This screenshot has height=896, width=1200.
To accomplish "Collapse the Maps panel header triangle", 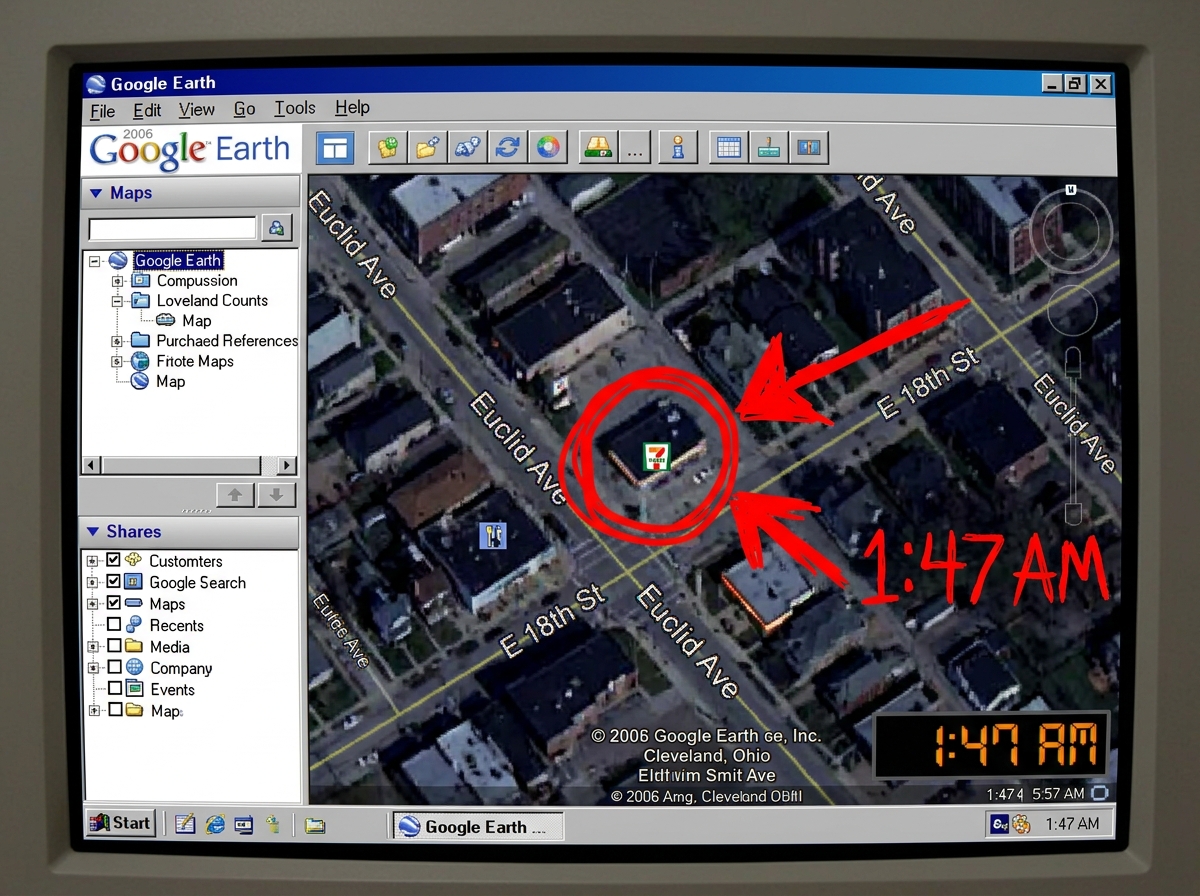I will coord(96,193).
